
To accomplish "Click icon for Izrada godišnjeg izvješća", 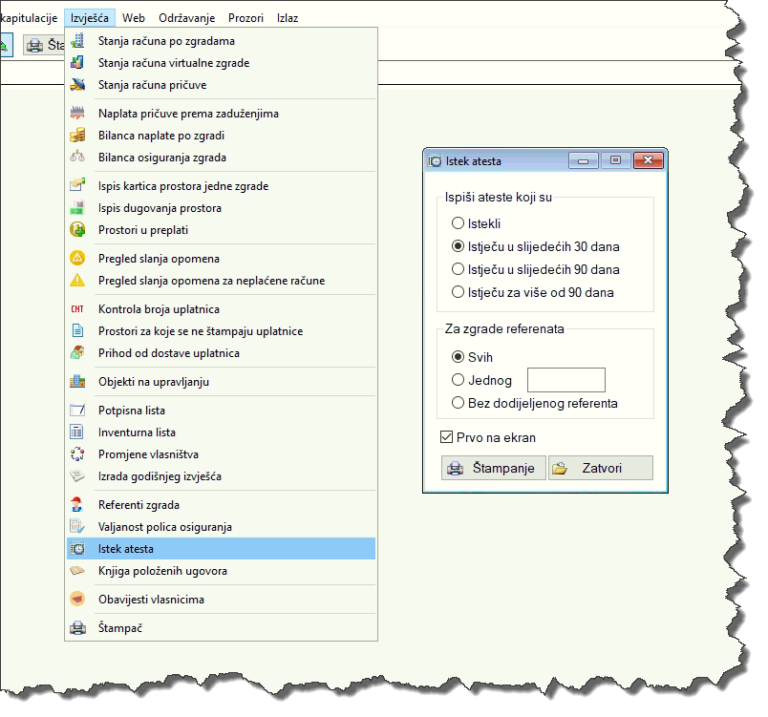I will click(x=77, y=476).
